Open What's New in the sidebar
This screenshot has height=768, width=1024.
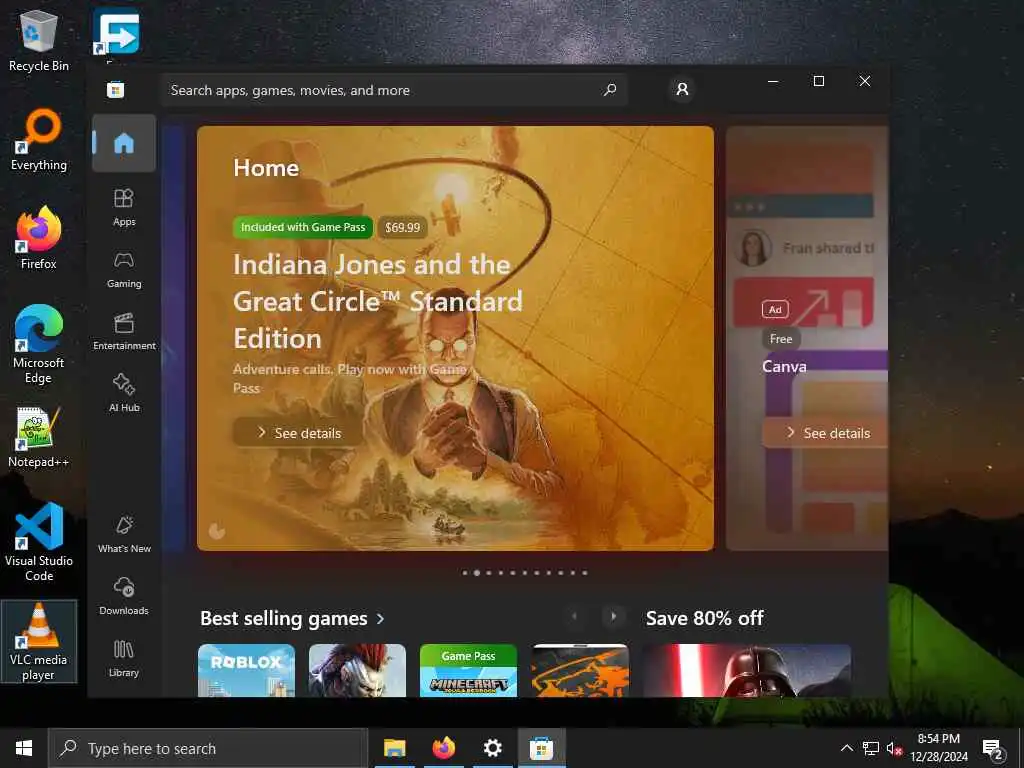124,535
